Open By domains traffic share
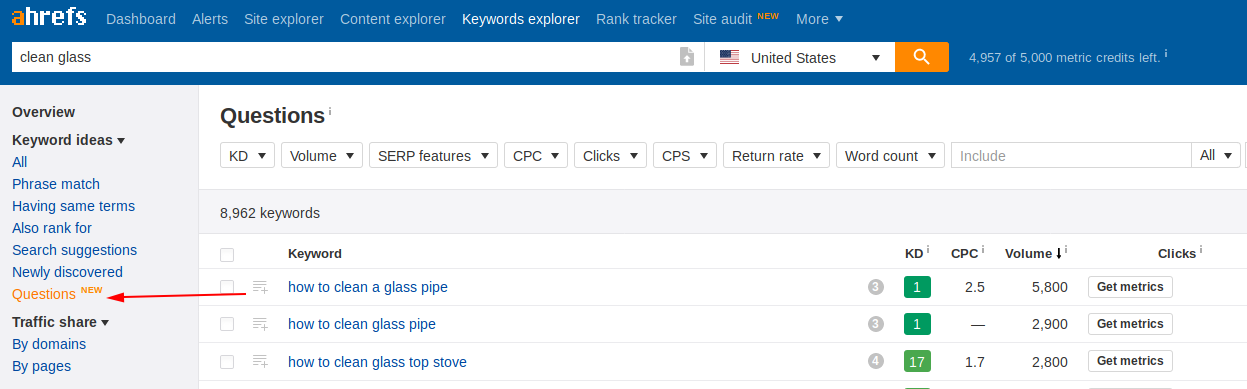 (x=49, y=344)
